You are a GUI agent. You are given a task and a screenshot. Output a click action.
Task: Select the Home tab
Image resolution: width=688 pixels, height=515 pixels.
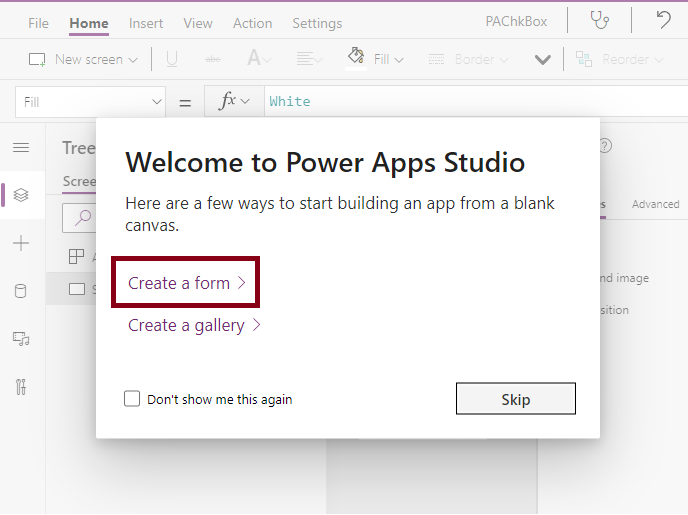(x=89, y=23)
